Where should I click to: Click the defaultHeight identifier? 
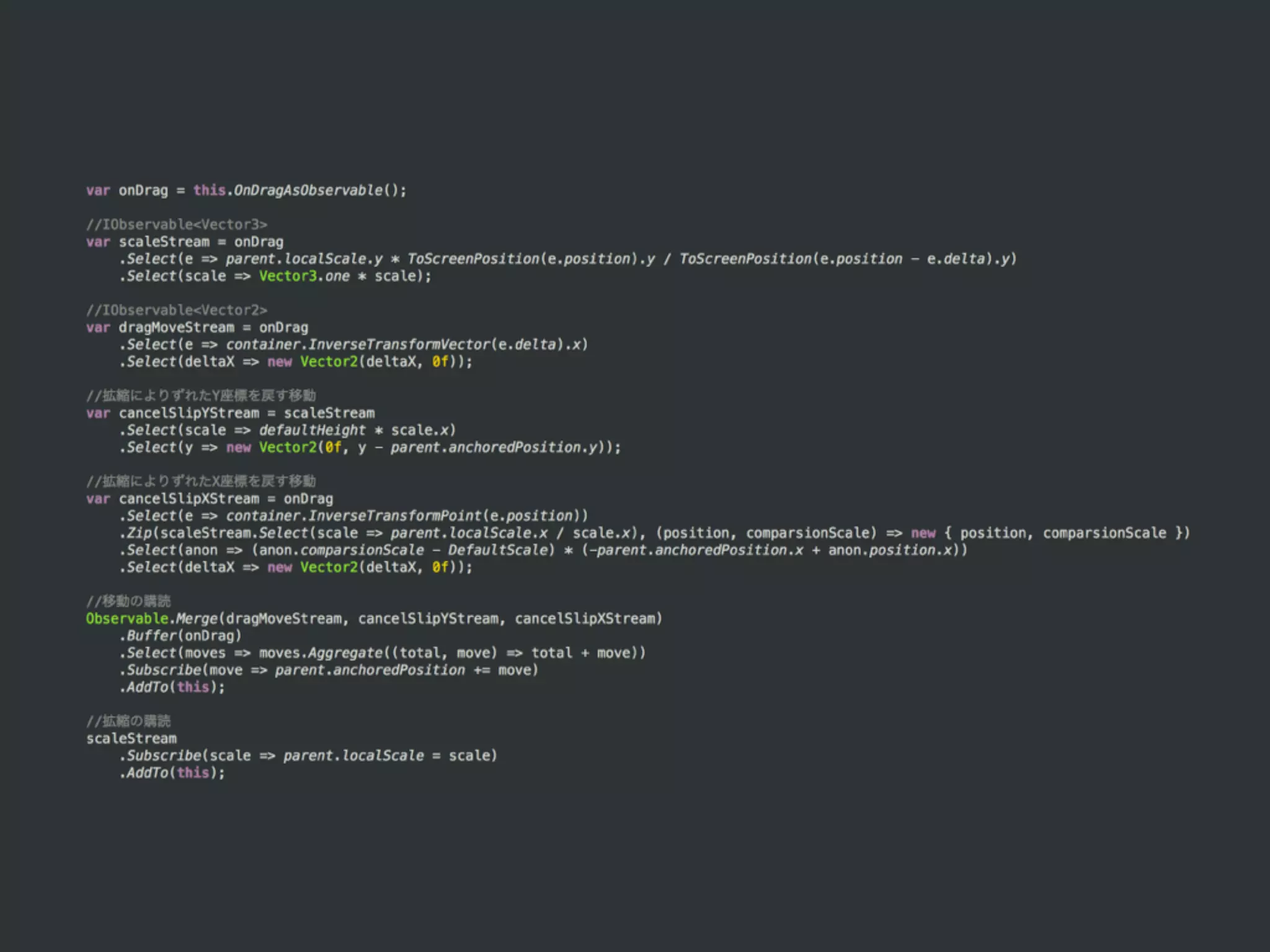[312, 430]
